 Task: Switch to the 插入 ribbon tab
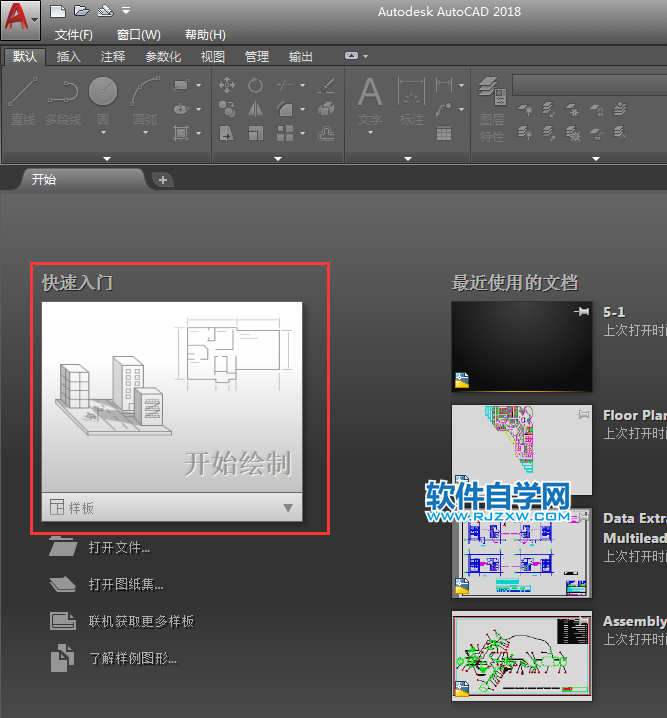point(68,57)
